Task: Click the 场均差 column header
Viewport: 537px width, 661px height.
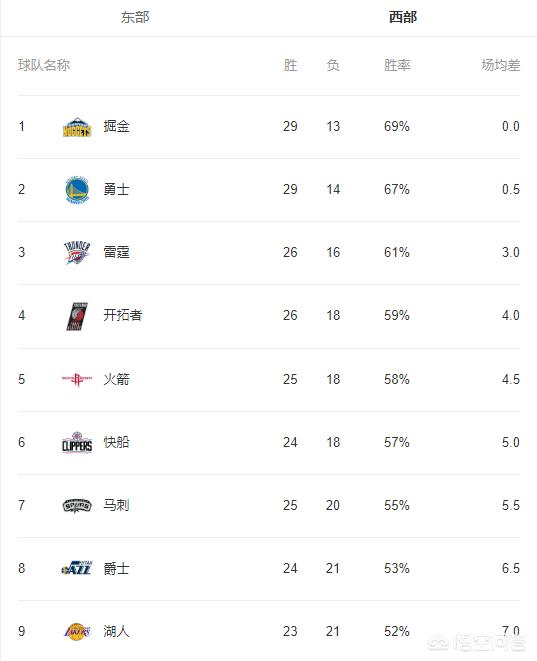Action: [501, 65]
